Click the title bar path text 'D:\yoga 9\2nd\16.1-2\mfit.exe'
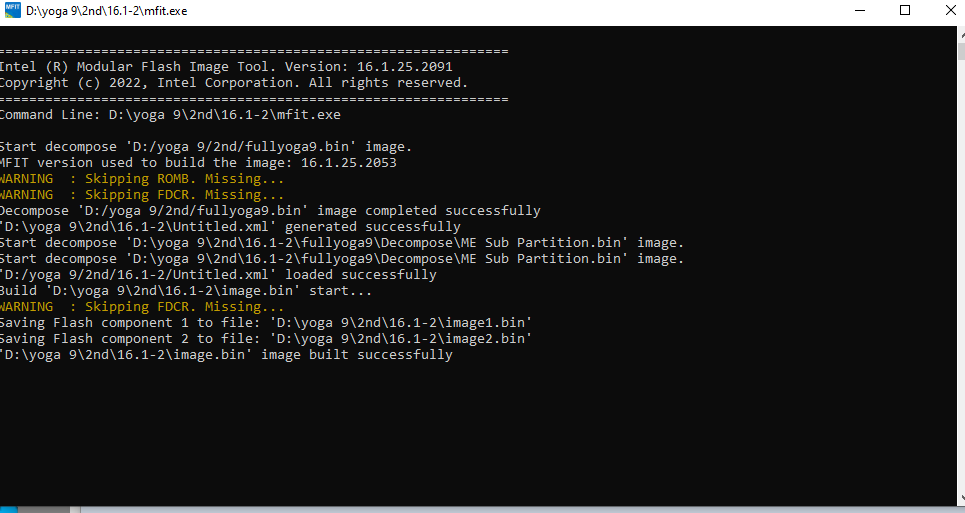This screenshot has height=513, width=965. pos(106,11)
